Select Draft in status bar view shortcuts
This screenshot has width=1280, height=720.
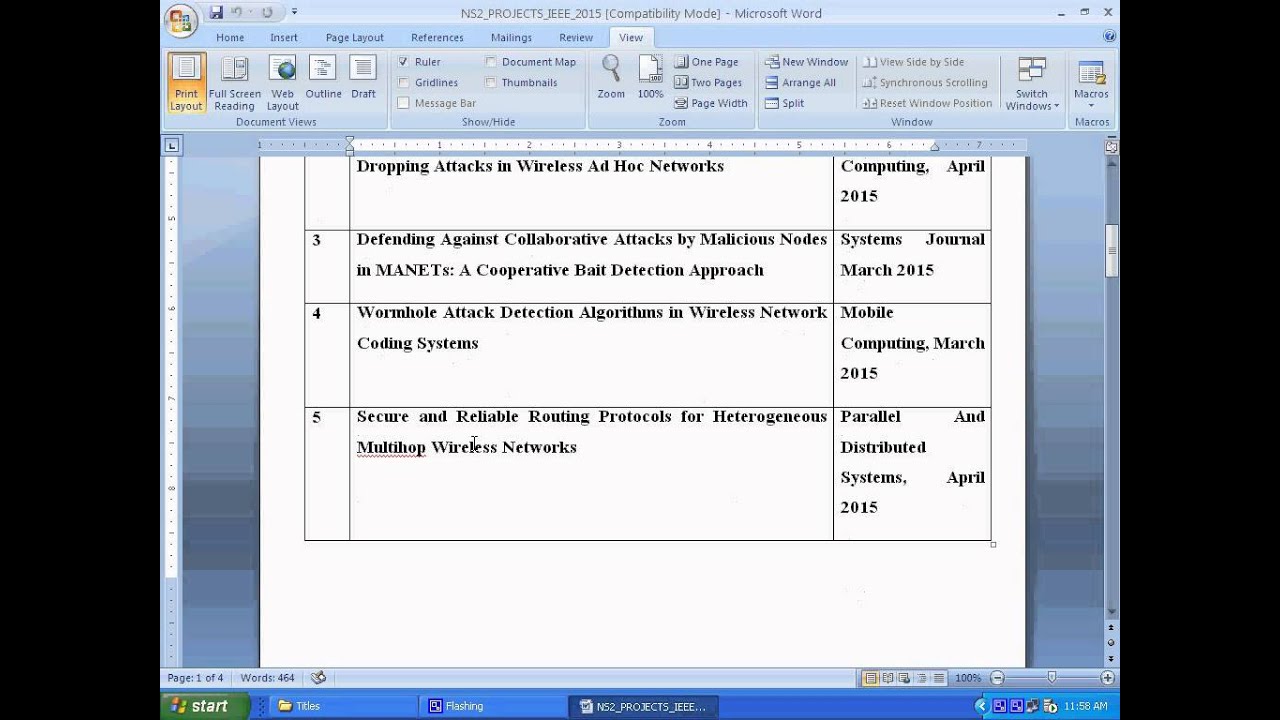939,678
